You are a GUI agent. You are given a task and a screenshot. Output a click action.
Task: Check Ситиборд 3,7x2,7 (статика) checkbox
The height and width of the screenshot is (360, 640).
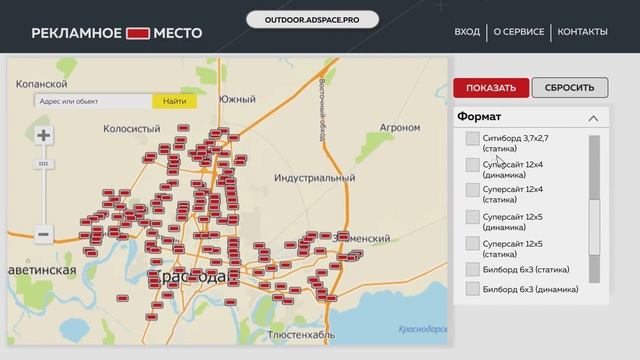473,138
